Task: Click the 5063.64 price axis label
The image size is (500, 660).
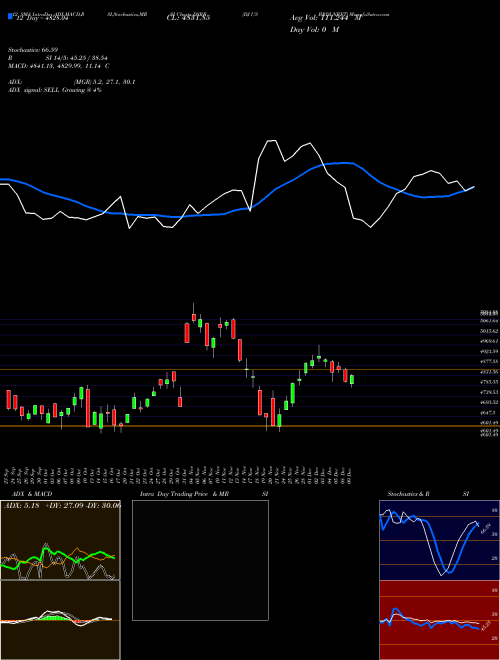Action: [489, 321]
